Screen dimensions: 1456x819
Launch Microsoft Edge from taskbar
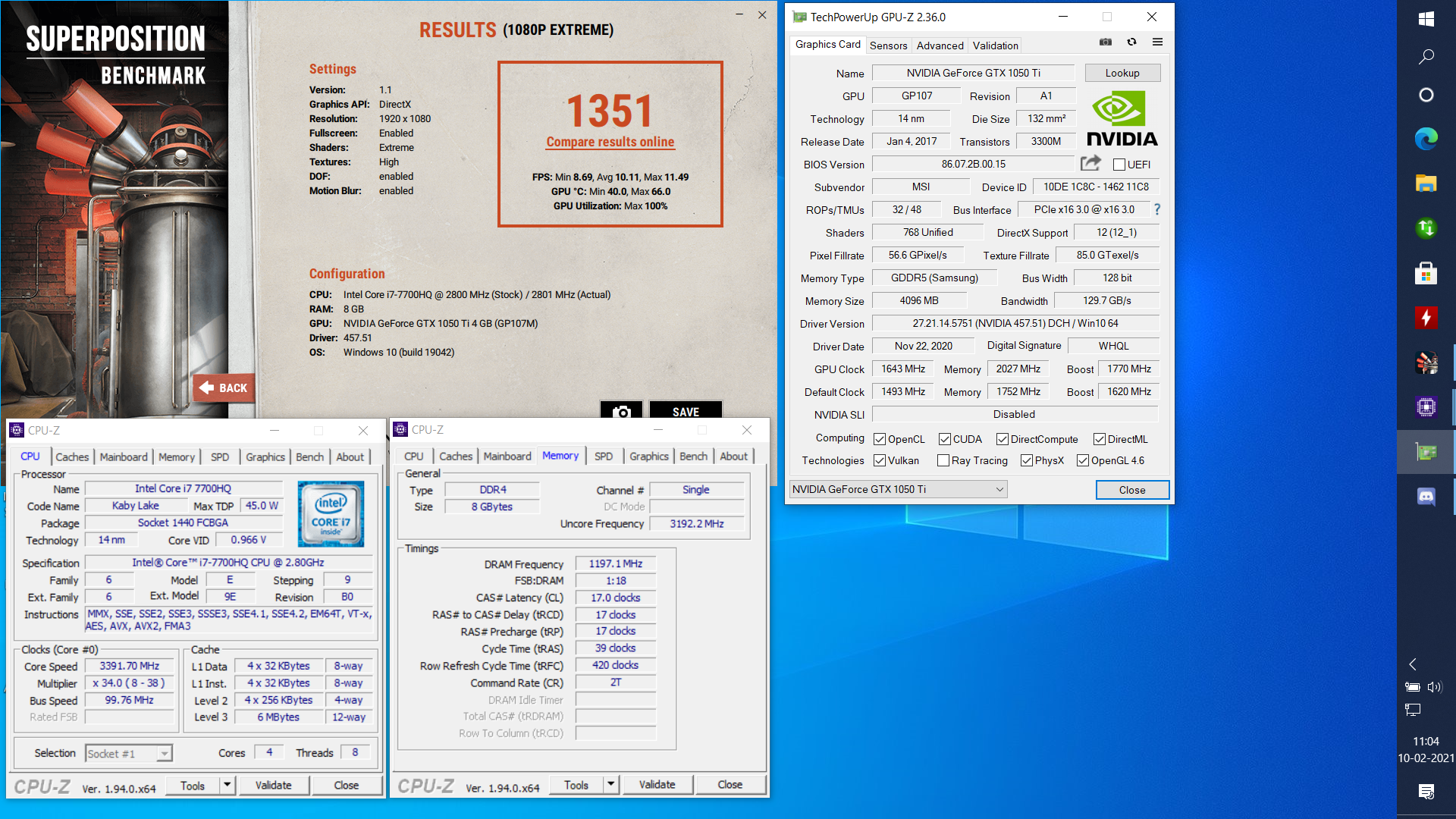[x=1426, y=139]
